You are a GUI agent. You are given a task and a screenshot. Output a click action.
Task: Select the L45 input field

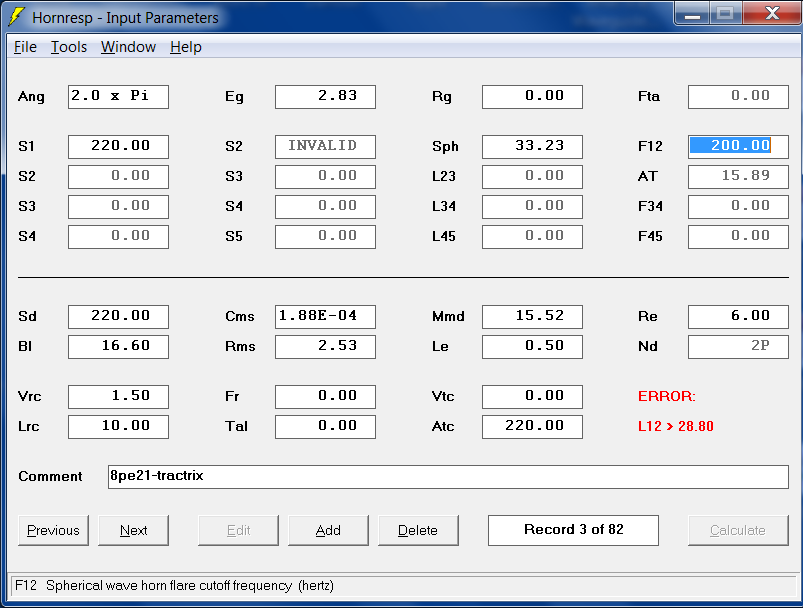(532, 237)
